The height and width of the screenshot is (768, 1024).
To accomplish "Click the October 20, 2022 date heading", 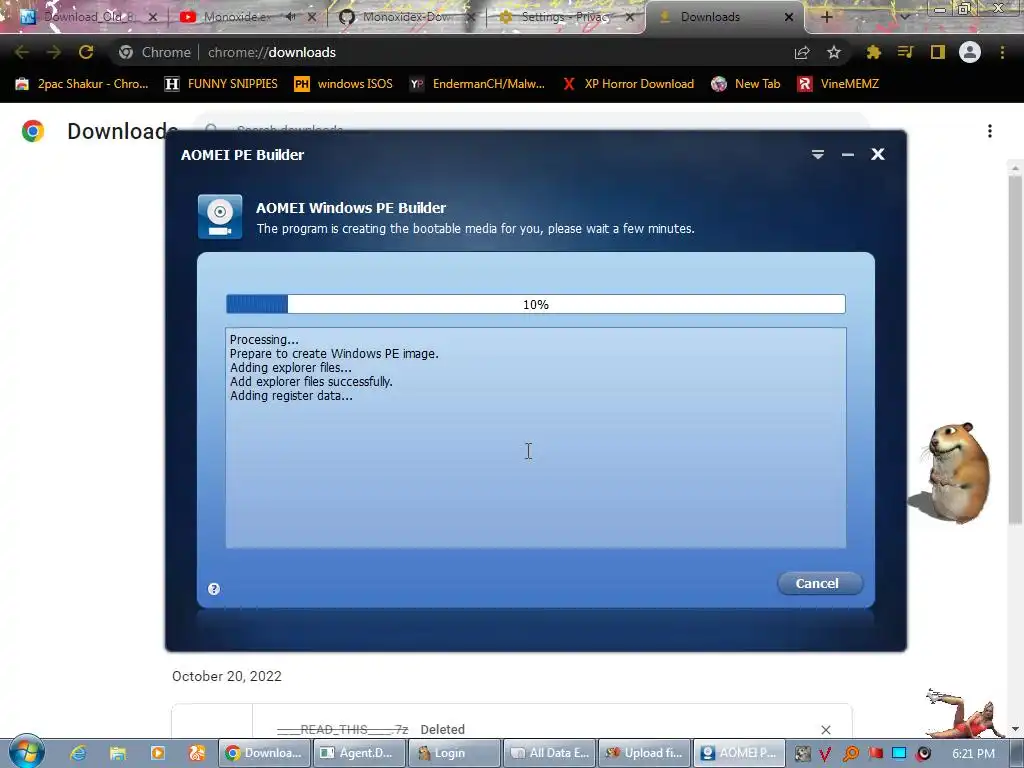I will (227, 676).
